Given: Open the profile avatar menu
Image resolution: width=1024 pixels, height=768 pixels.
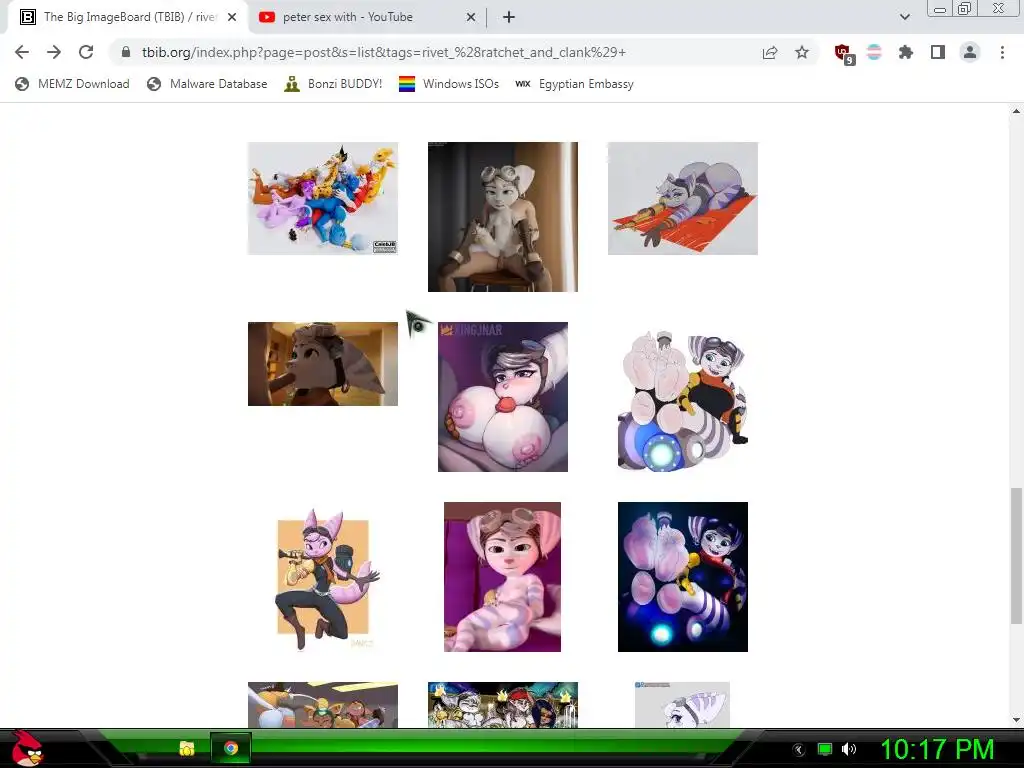Looking at the screenshot, I should [x=970, y=52].
